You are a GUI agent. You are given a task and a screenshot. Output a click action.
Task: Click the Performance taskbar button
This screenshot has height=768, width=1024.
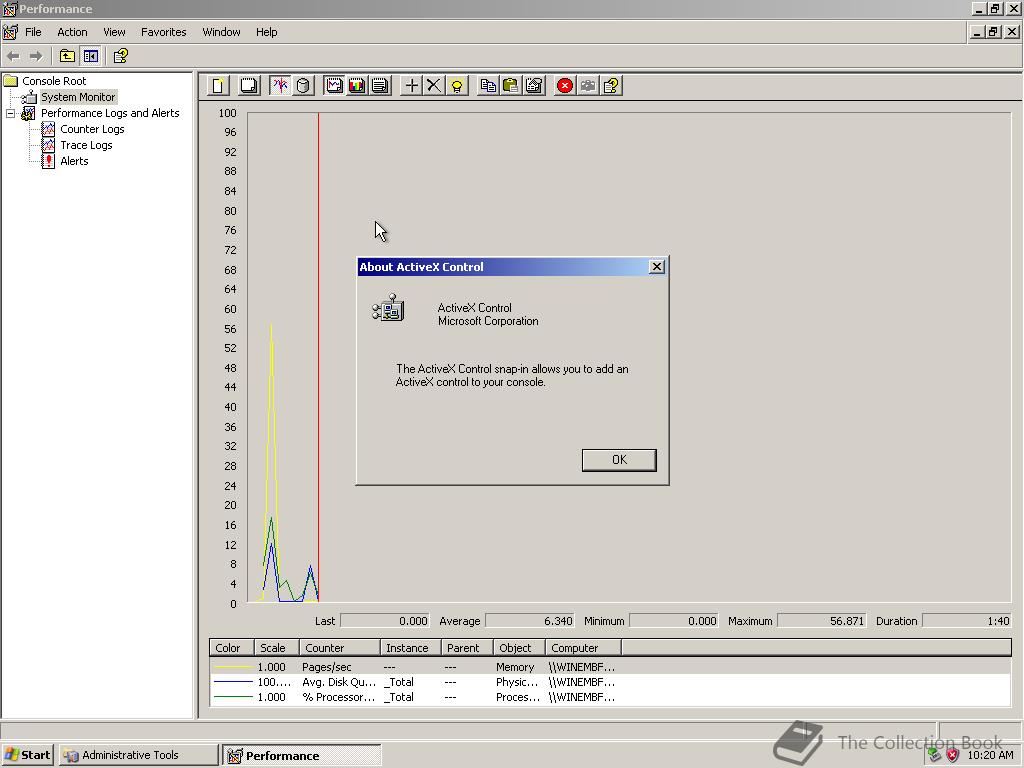[301, 755]
